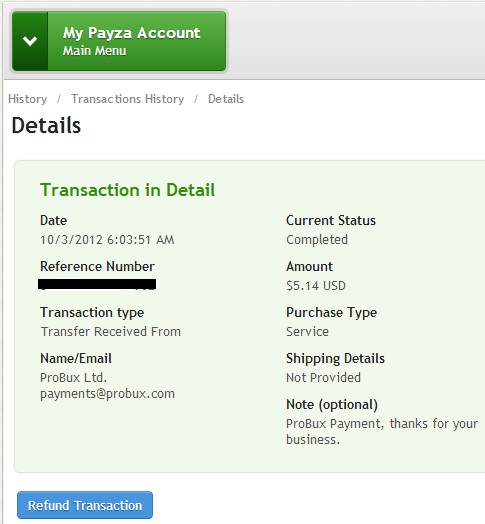The height and width of the screenshot is (524, 485).
Task: Click the Details page heading
Action: (46, 125)
